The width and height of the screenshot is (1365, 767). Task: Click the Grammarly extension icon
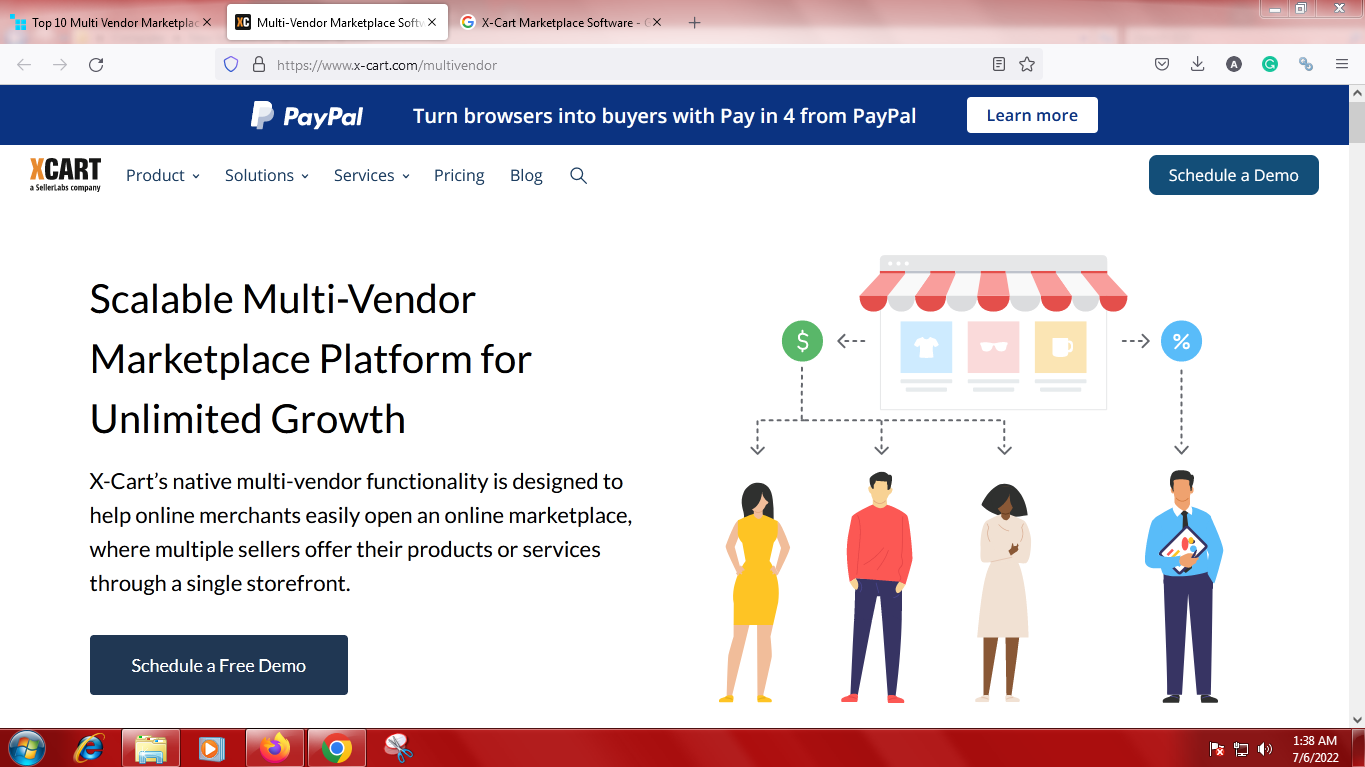tap(1270, 64)
